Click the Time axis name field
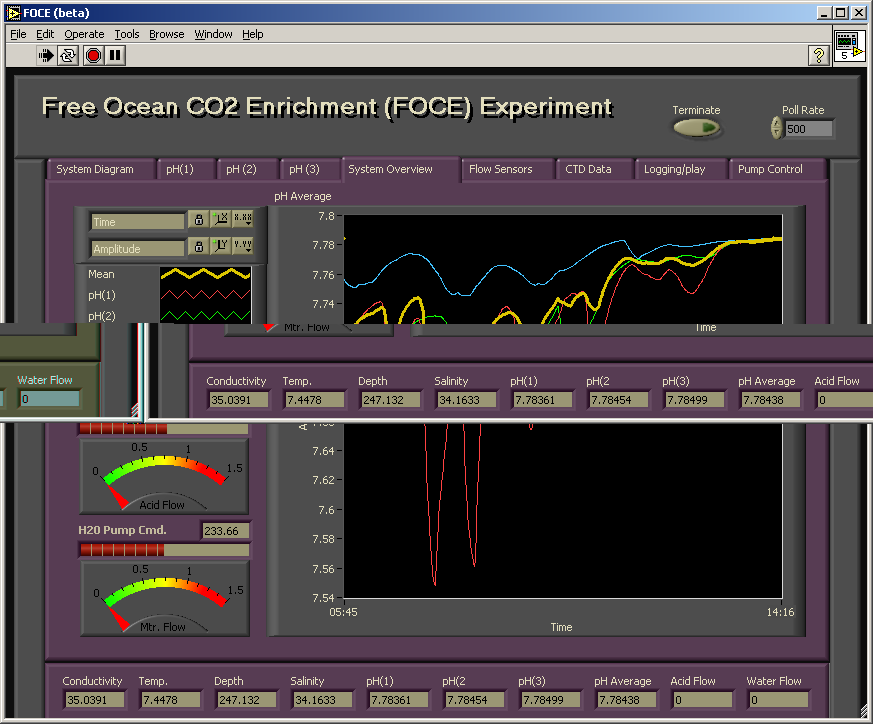Viewport: 873px width, 724px height. pos(138,222)
